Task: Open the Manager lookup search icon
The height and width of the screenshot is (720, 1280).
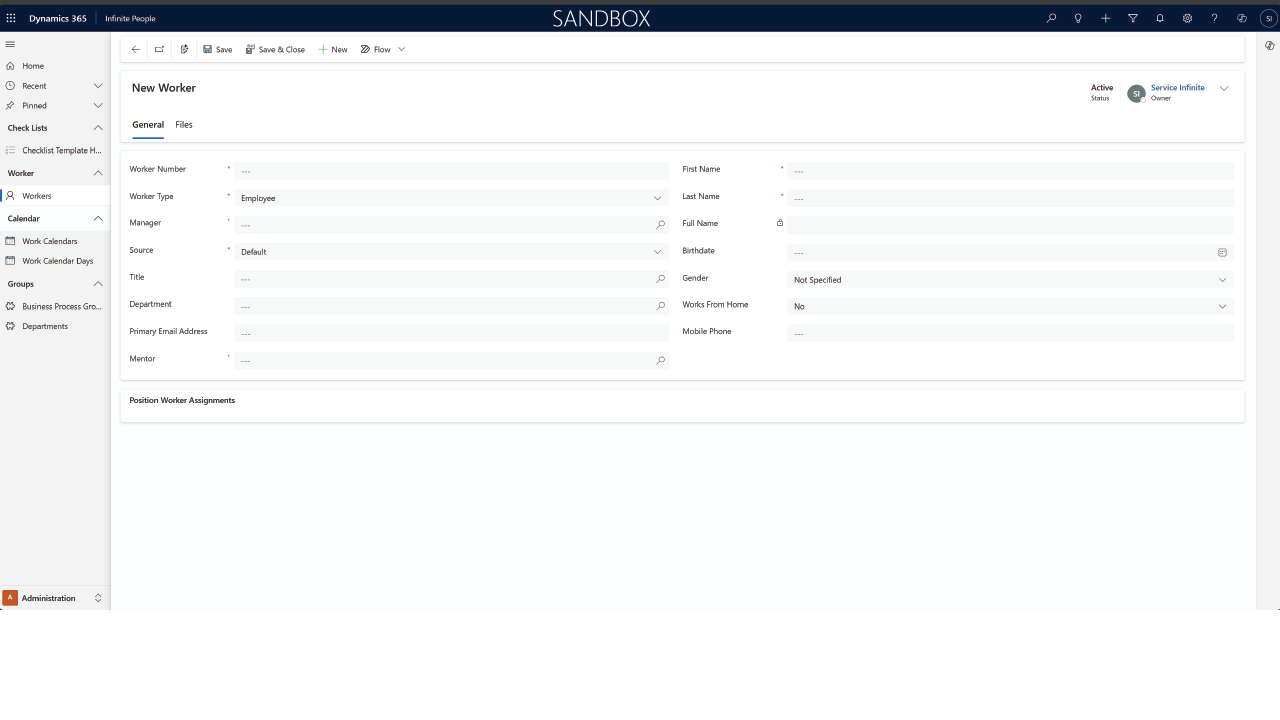Action: pyautogui.click(x=660, y=225)
